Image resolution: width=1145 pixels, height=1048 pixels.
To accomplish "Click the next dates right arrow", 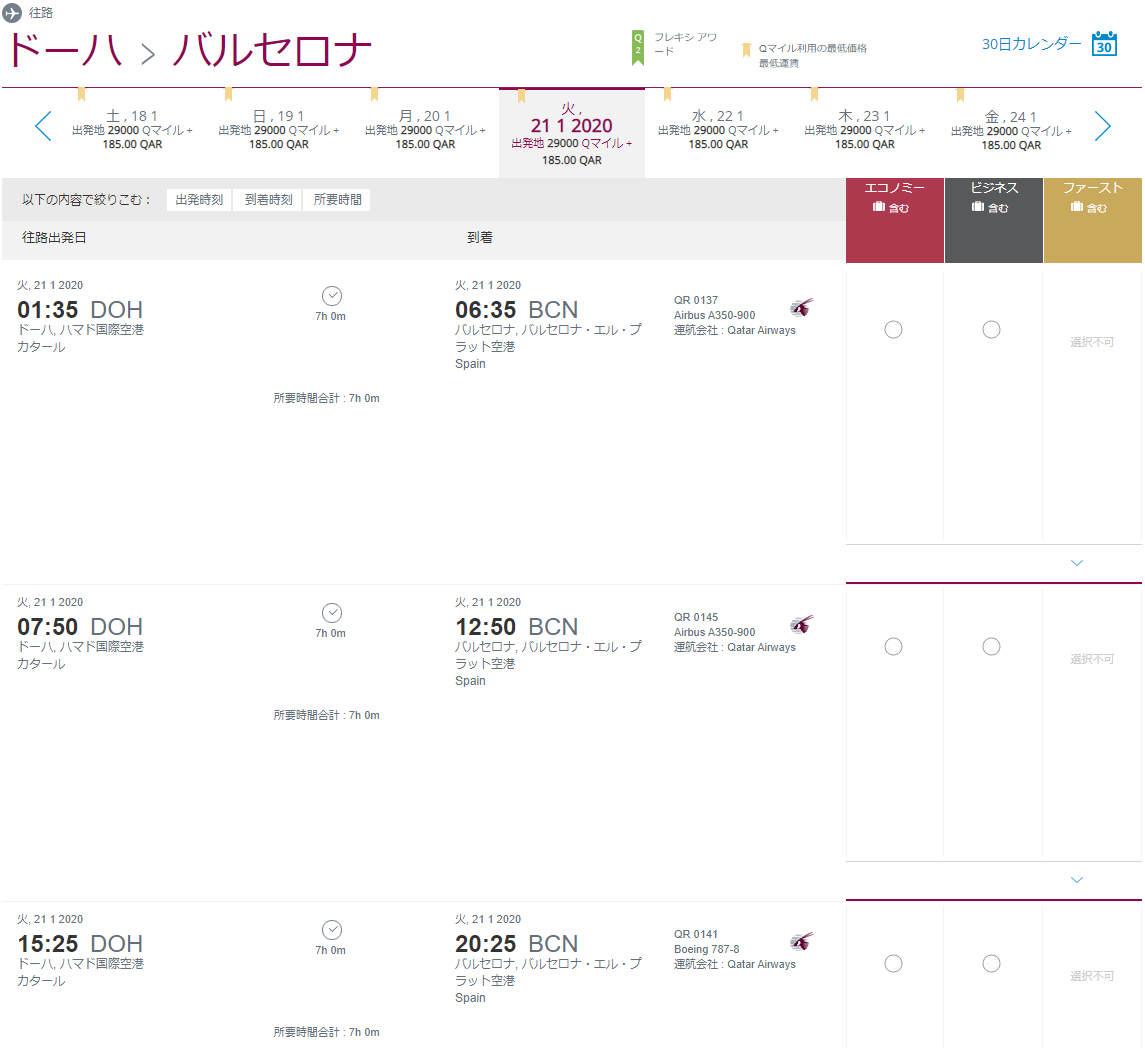I will point(1102,126).
